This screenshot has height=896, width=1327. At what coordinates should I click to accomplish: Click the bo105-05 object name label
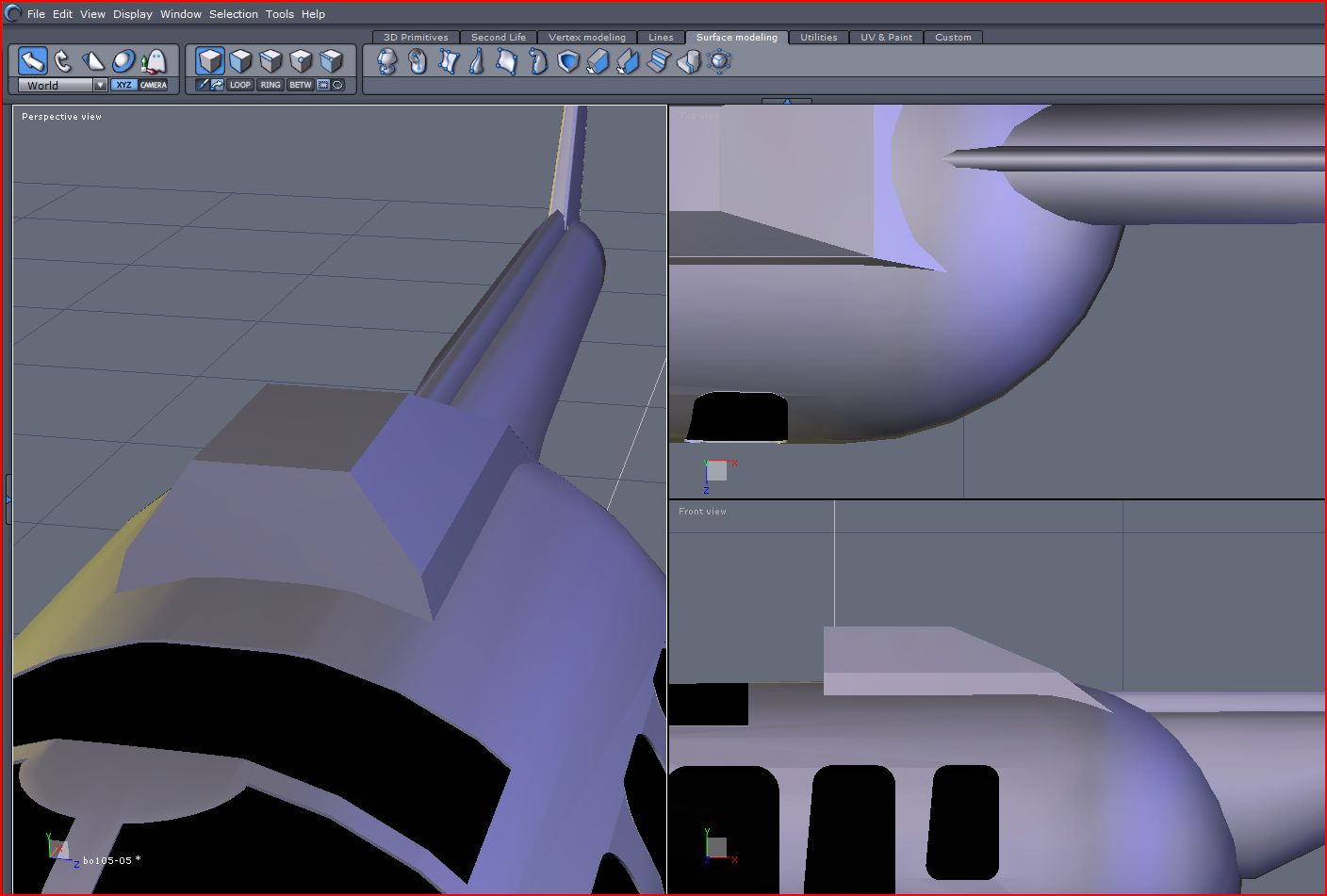111,860
